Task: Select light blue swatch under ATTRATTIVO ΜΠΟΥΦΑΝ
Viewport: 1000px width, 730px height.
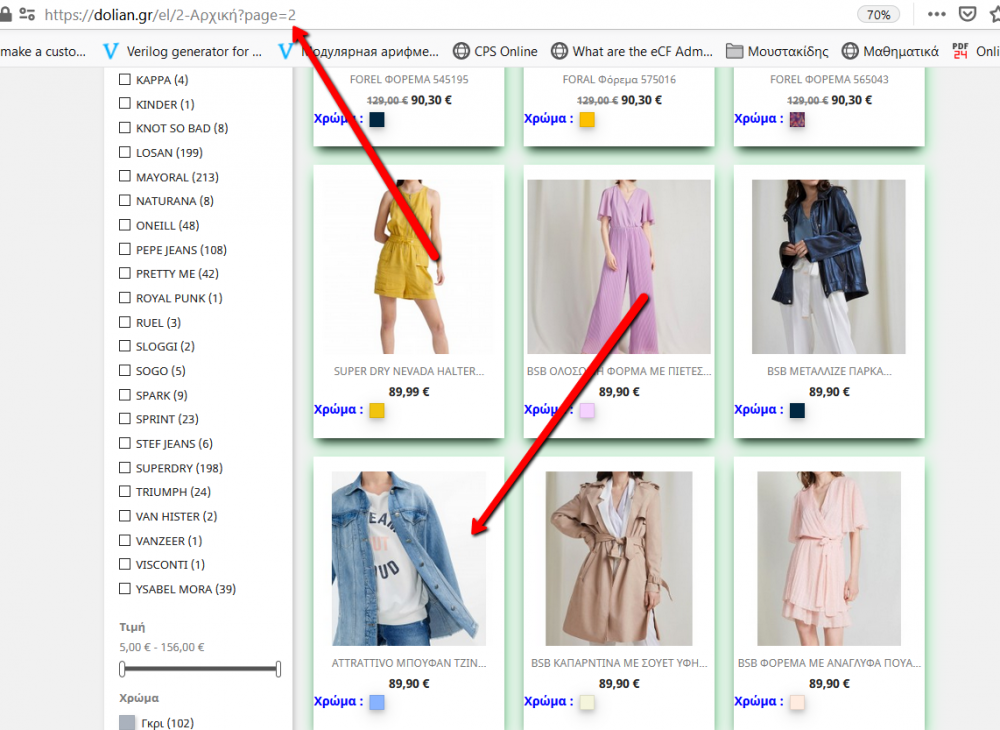Action: coord(377,702)
